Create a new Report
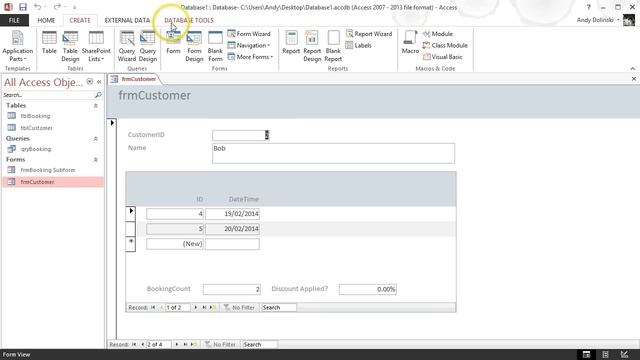The height and width of the screenshot is (360, 640). click(291, 43)
